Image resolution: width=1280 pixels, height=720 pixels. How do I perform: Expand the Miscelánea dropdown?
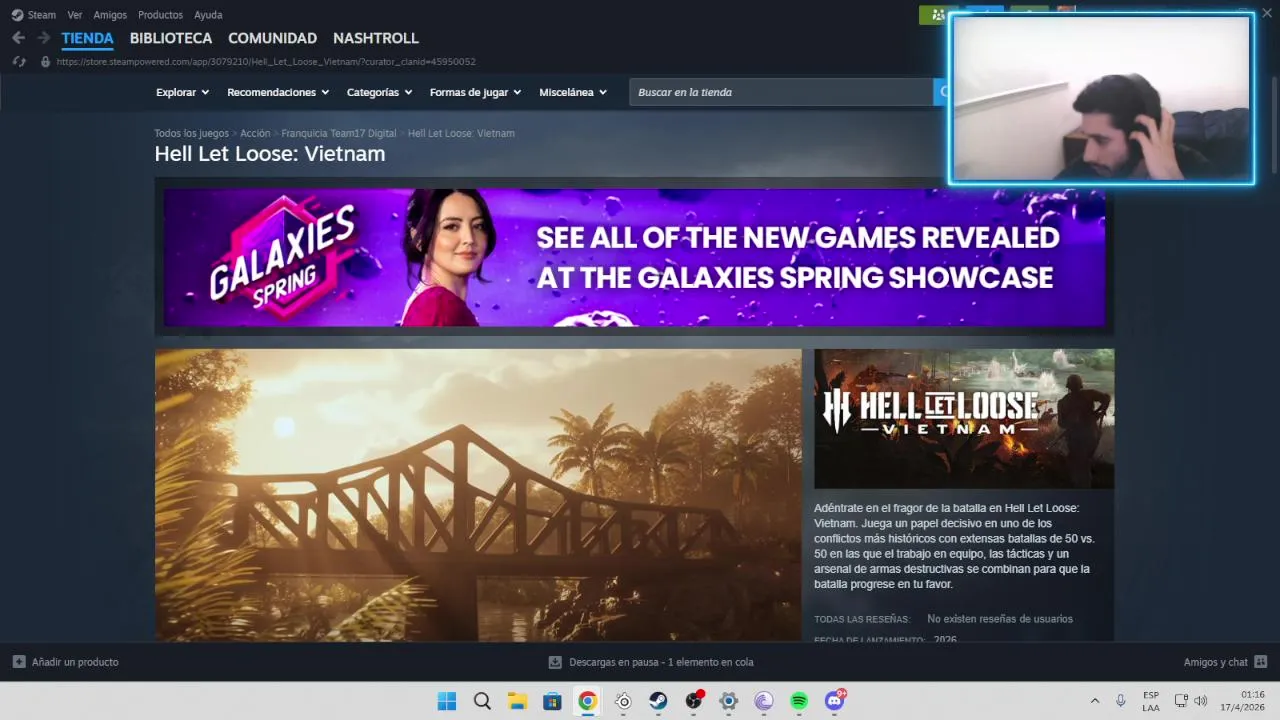point(573,92)
